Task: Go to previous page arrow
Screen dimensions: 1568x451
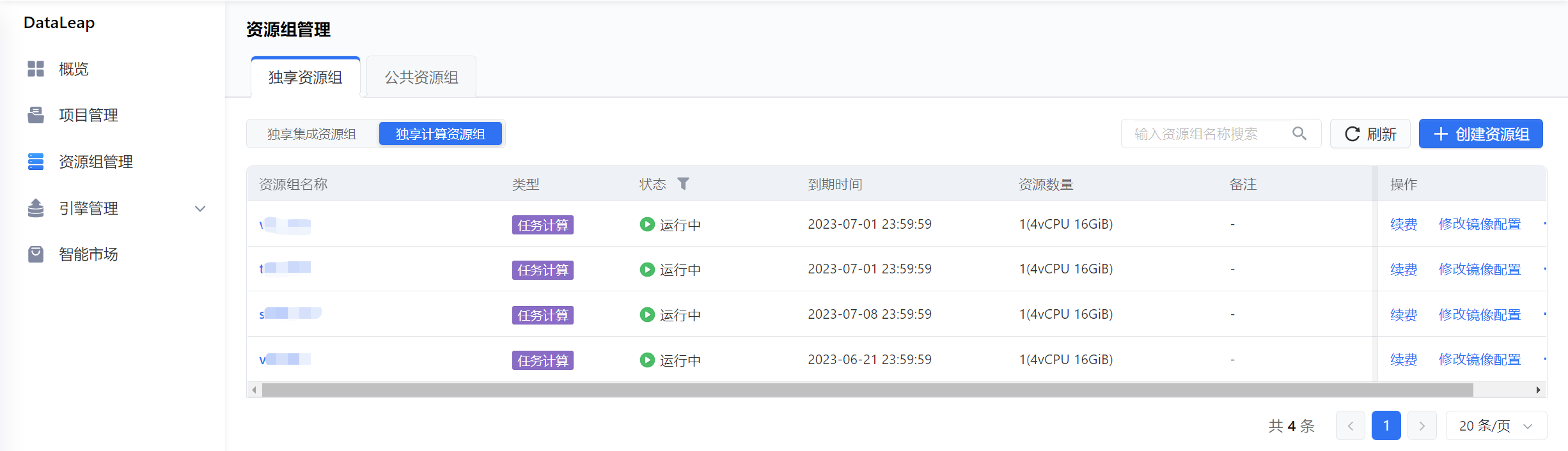Action: (1350, 425)
